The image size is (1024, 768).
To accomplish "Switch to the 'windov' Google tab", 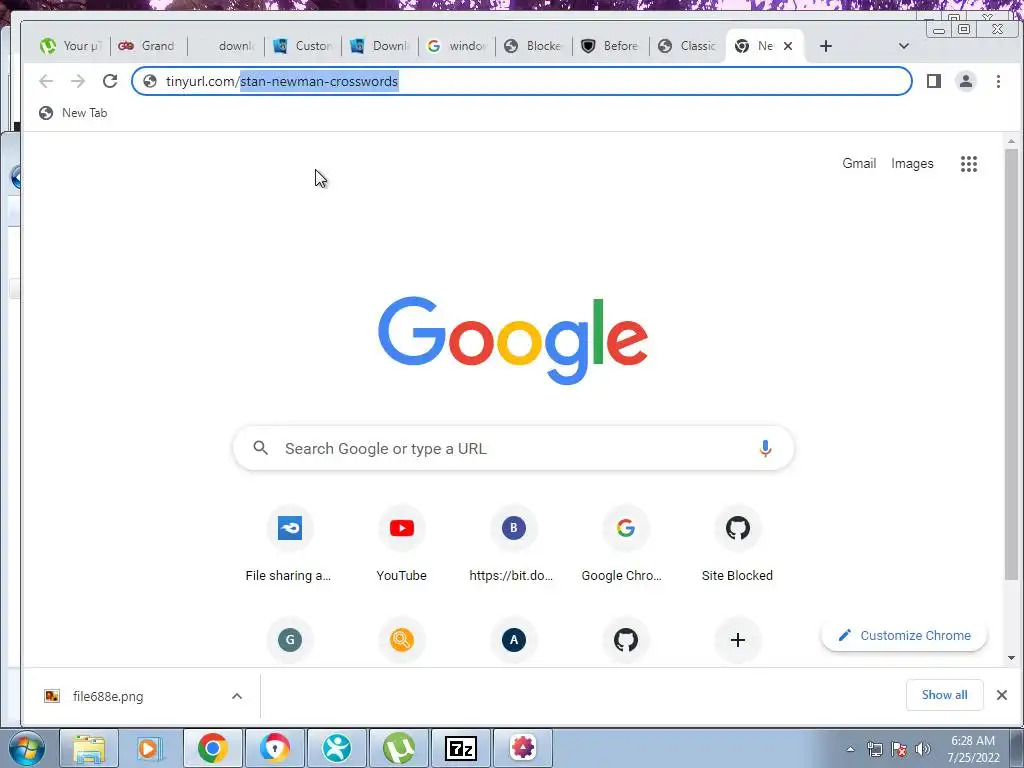I will 457,46.
